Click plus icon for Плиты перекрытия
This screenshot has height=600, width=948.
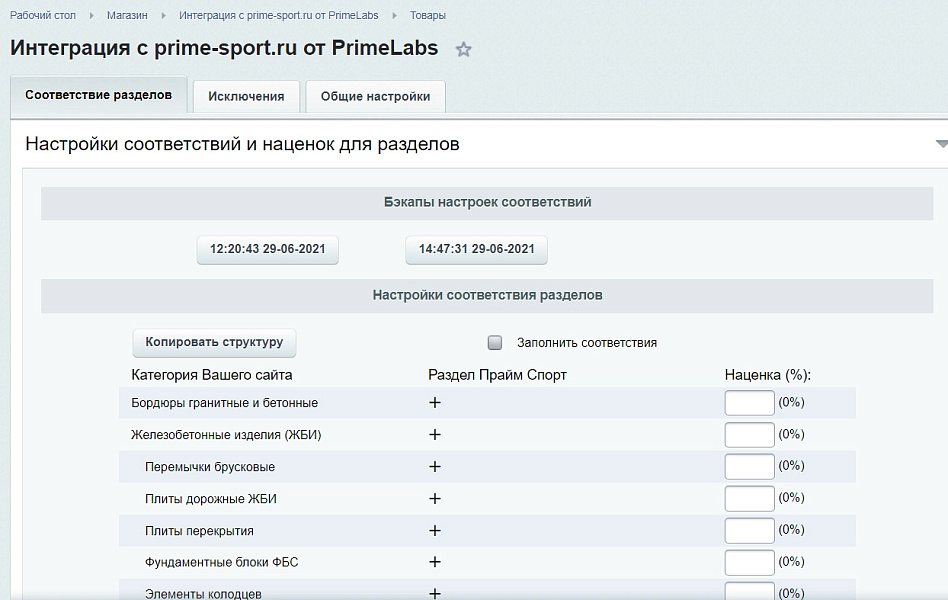[x=434, y=530]
